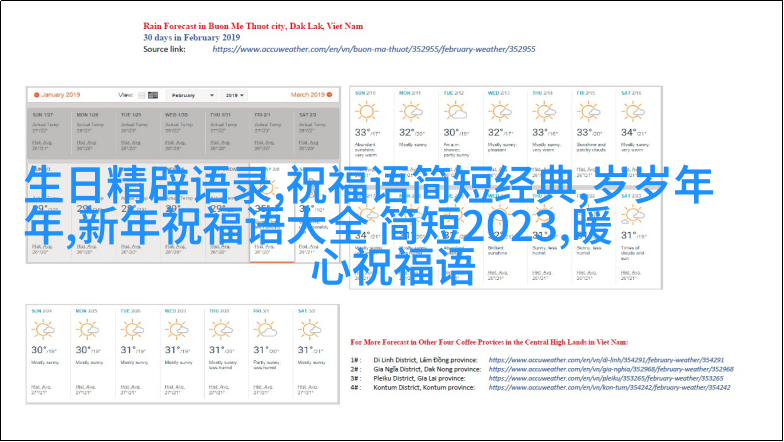784x442 pixels.
Task: Select the FRI 2/1 calendar cell
Action: pos(272,134)
